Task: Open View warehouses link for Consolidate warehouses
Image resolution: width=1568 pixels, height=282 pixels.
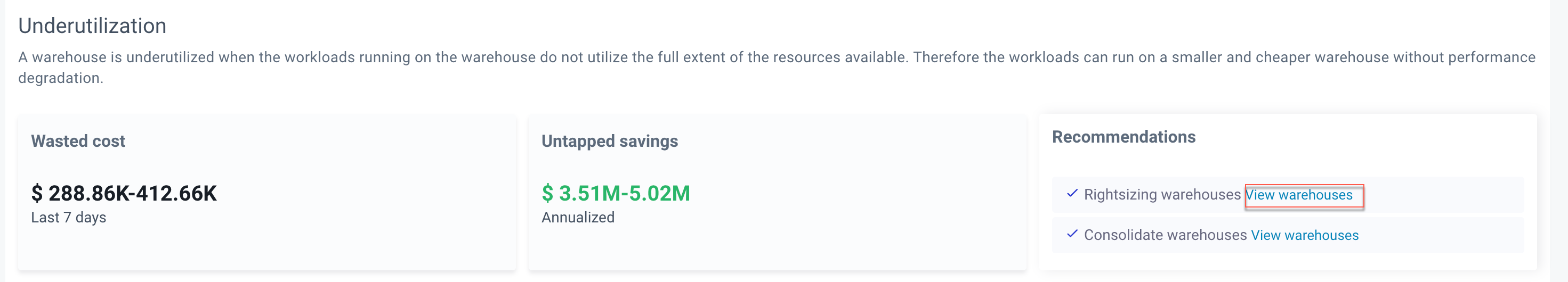Action: (x=1304, y=235)
